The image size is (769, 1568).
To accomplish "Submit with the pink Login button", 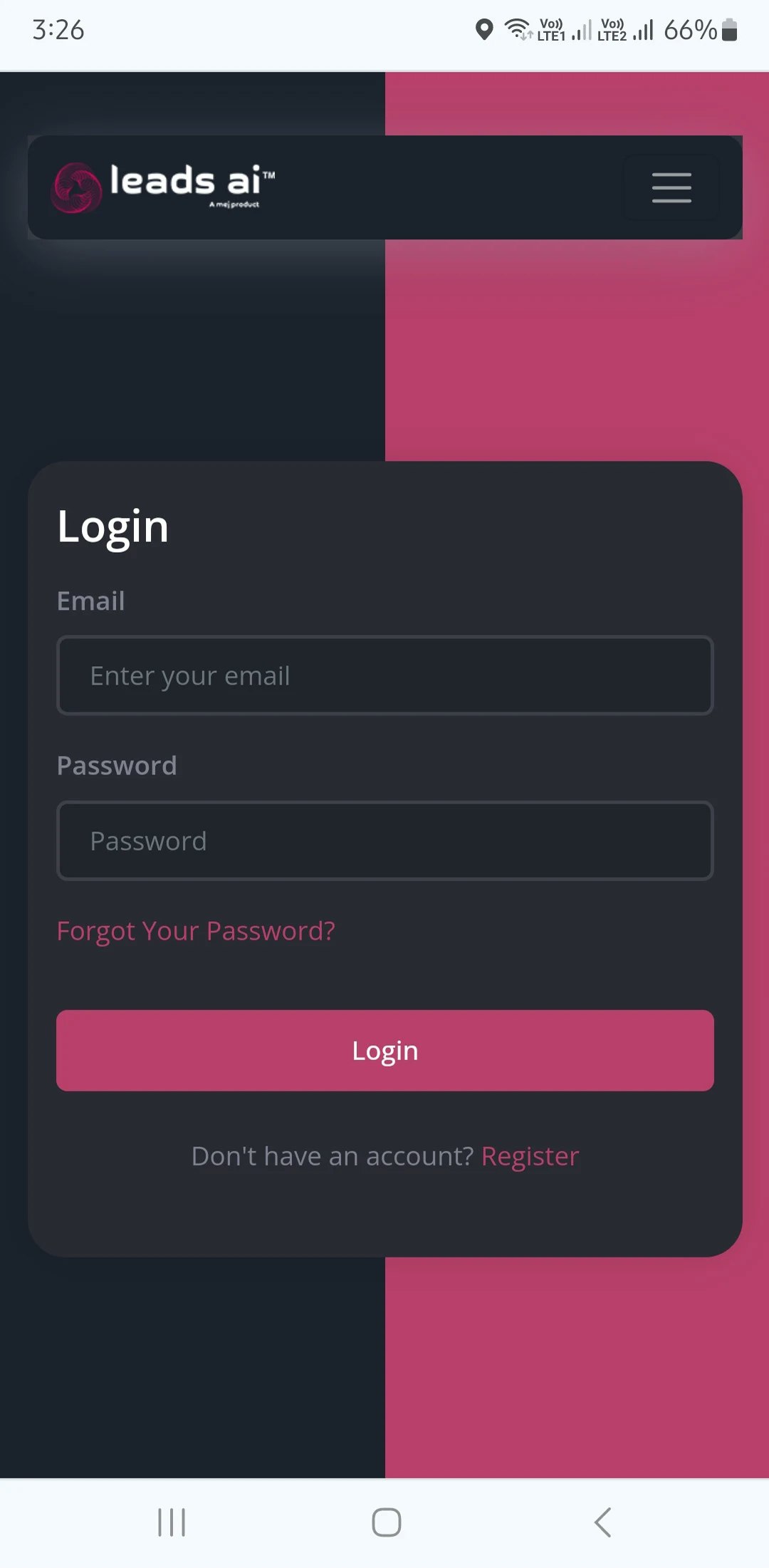I will pyautogui.click(x=384, y=1050).
